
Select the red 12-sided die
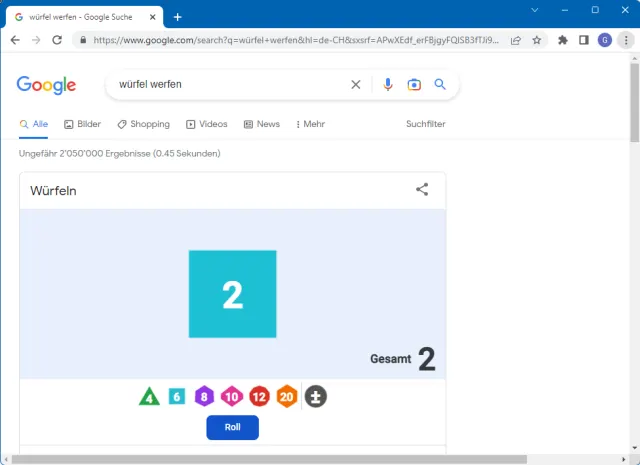(x=259, y=396)
